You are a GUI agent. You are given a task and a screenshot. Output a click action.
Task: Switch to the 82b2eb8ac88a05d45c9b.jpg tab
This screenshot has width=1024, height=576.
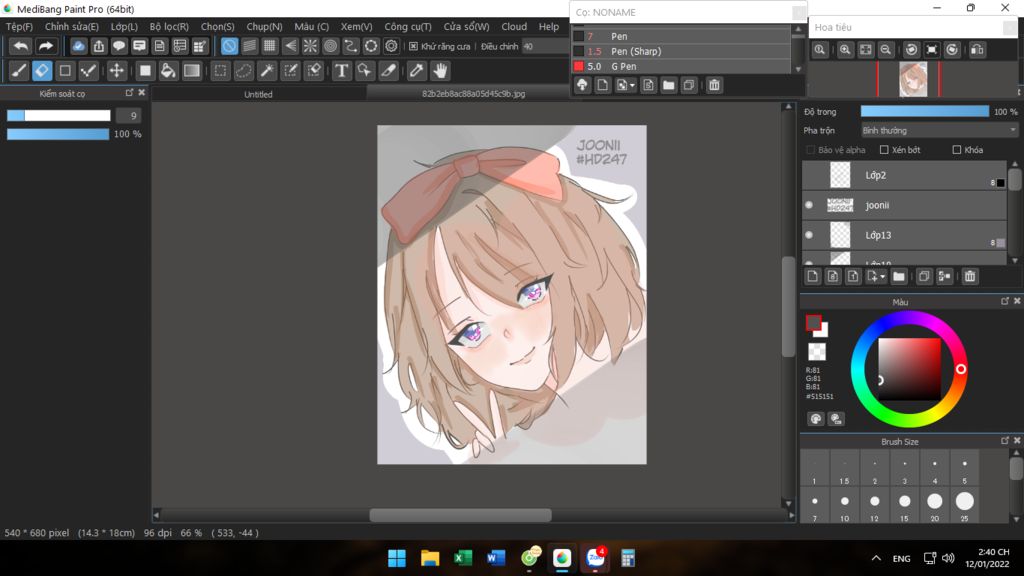pyautogui.click(x=473, y=94)
